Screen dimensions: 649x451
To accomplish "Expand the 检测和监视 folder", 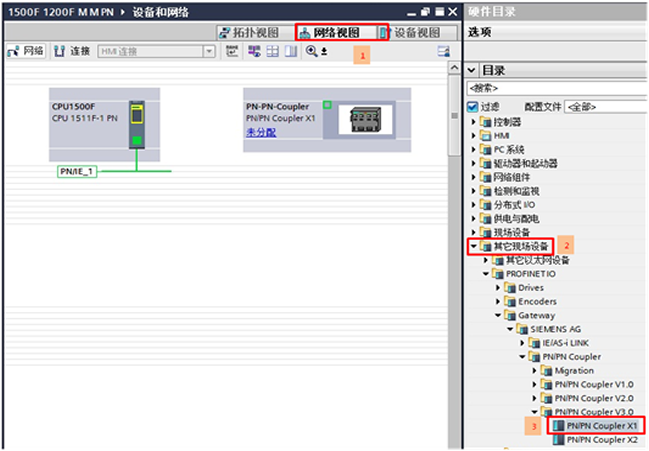I will [474, 191].
